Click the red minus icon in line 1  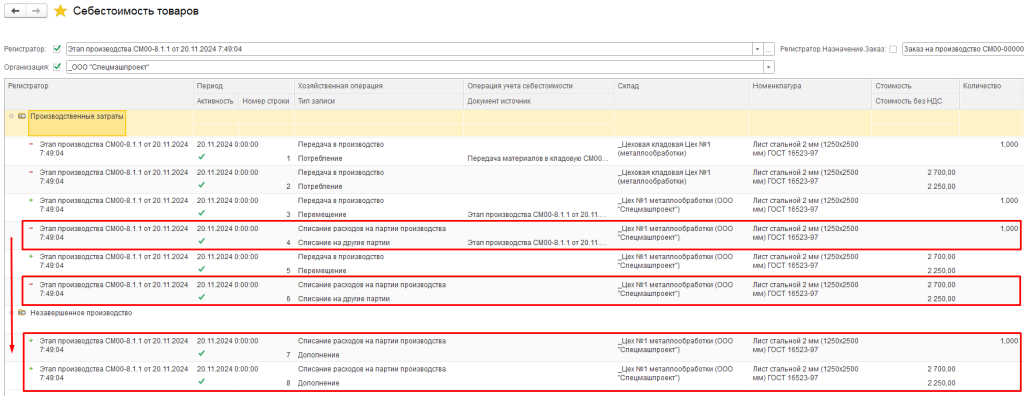click(31, 144)
